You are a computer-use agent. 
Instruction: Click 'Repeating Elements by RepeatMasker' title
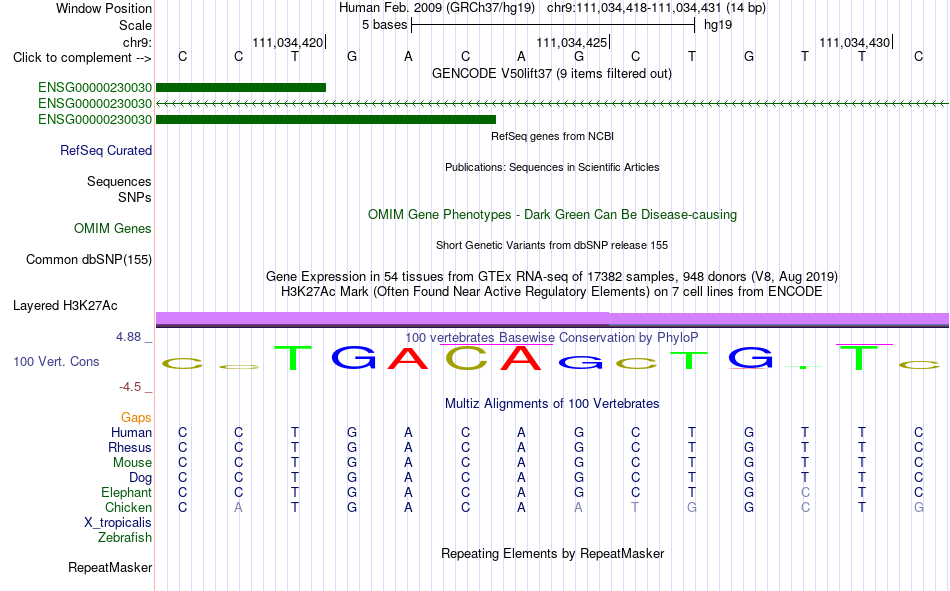[553, 553]
